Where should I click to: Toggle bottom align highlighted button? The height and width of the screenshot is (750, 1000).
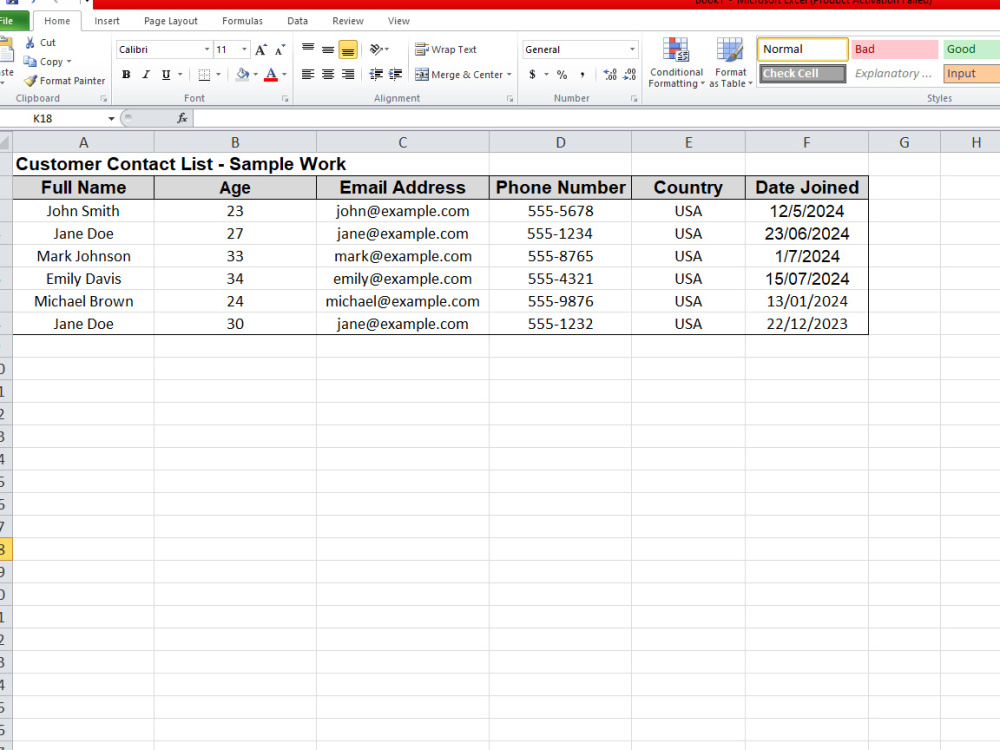coord(348,49)
